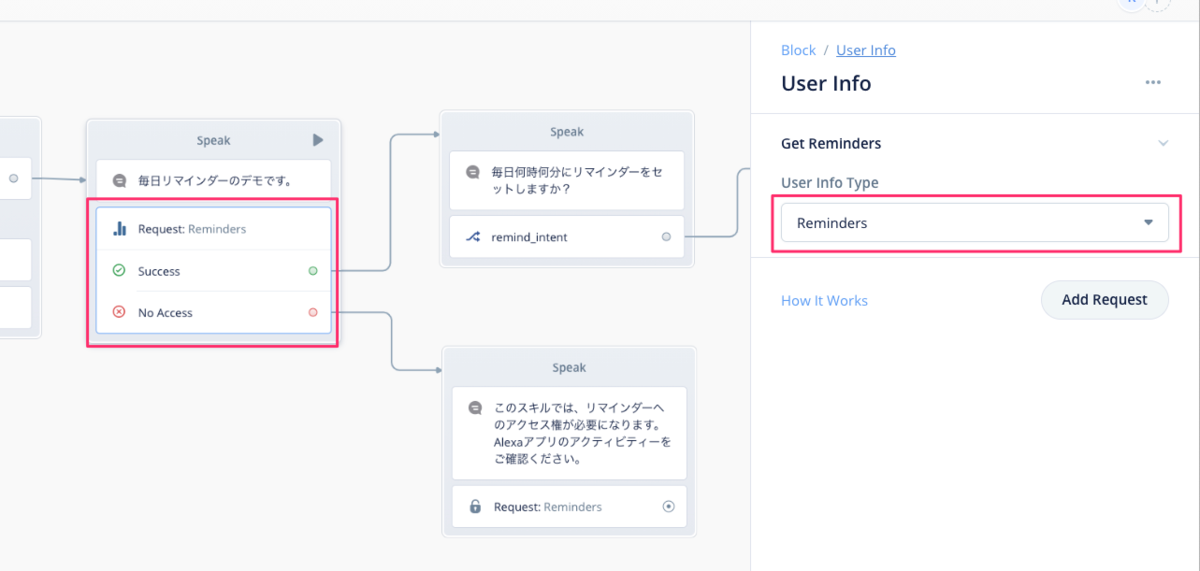Click the Block breadcrumb link
1200x571 pixels.
click(798, 50)
